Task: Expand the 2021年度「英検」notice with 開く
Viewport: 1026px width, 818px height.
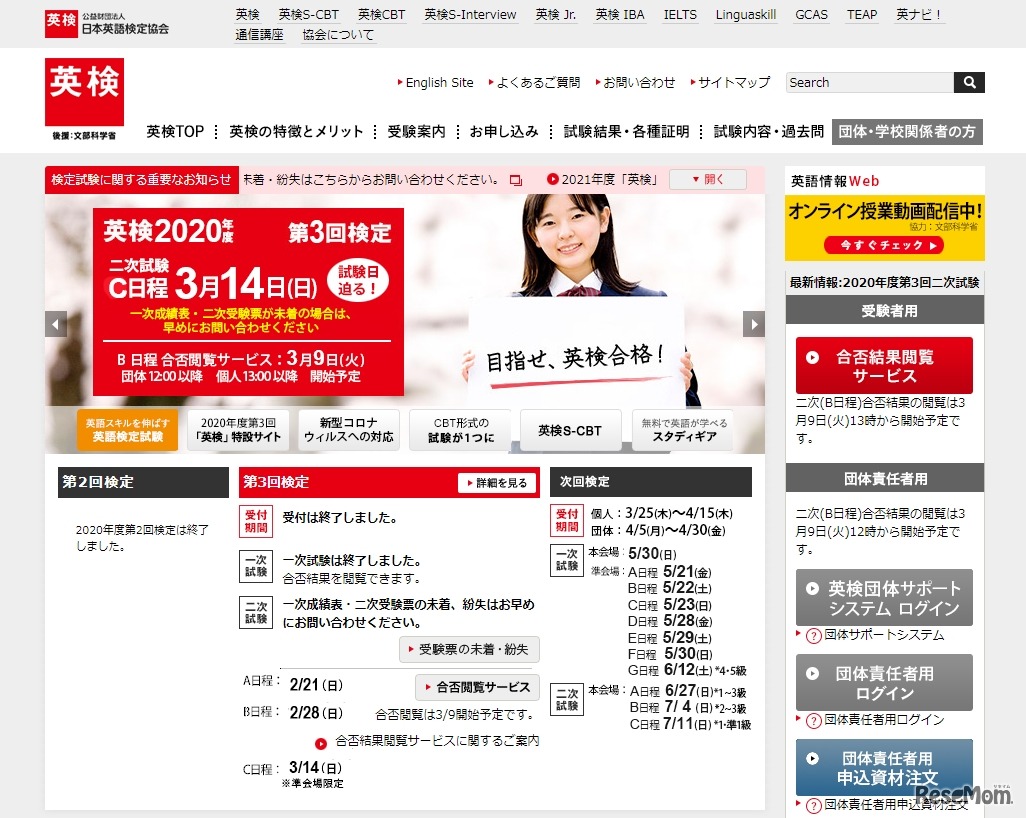Action: pyautogui.click(x=707, y=177)
